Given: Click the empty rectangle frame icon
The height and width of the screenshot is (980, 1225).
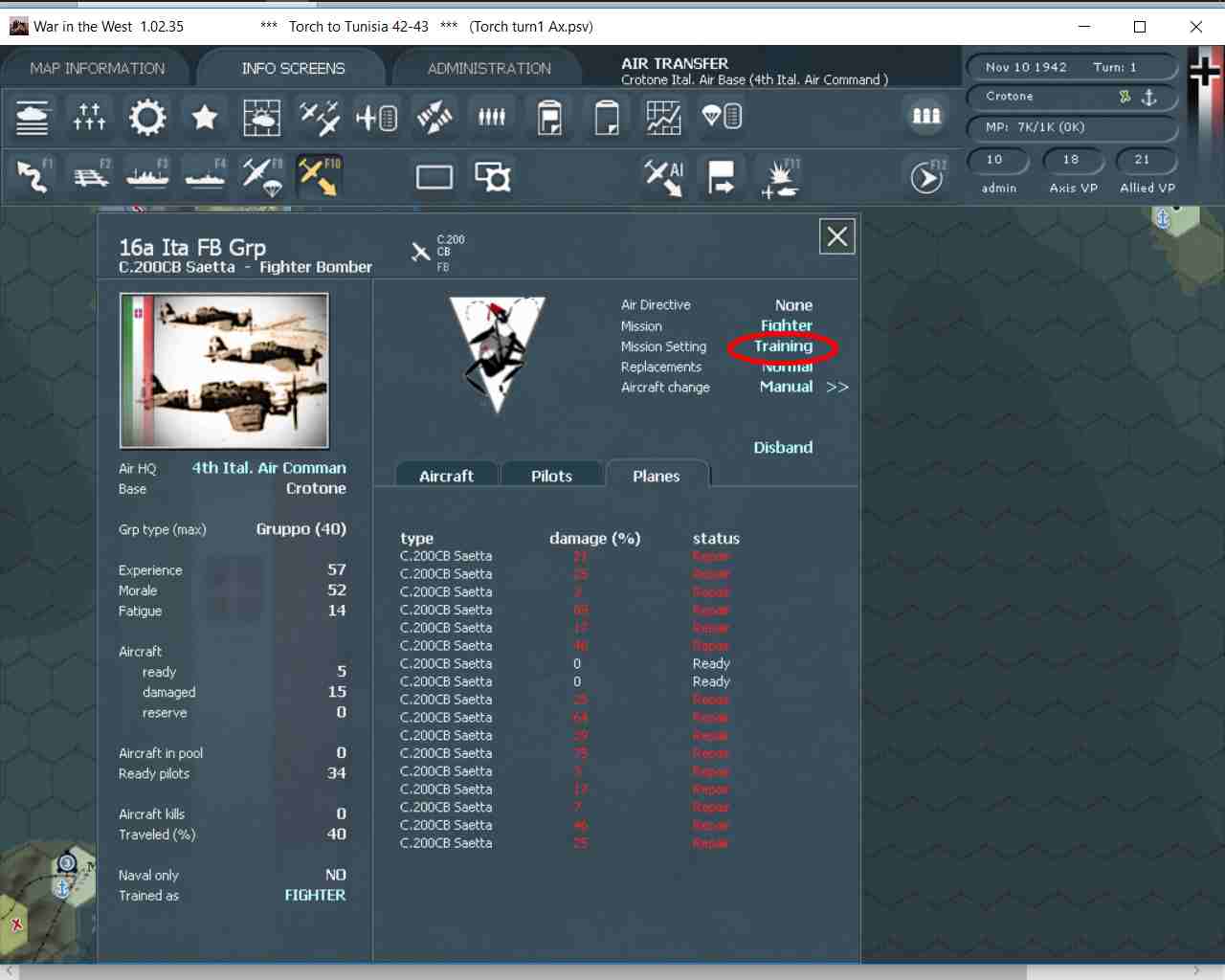Looking at the screenshot, I should 434,177.
